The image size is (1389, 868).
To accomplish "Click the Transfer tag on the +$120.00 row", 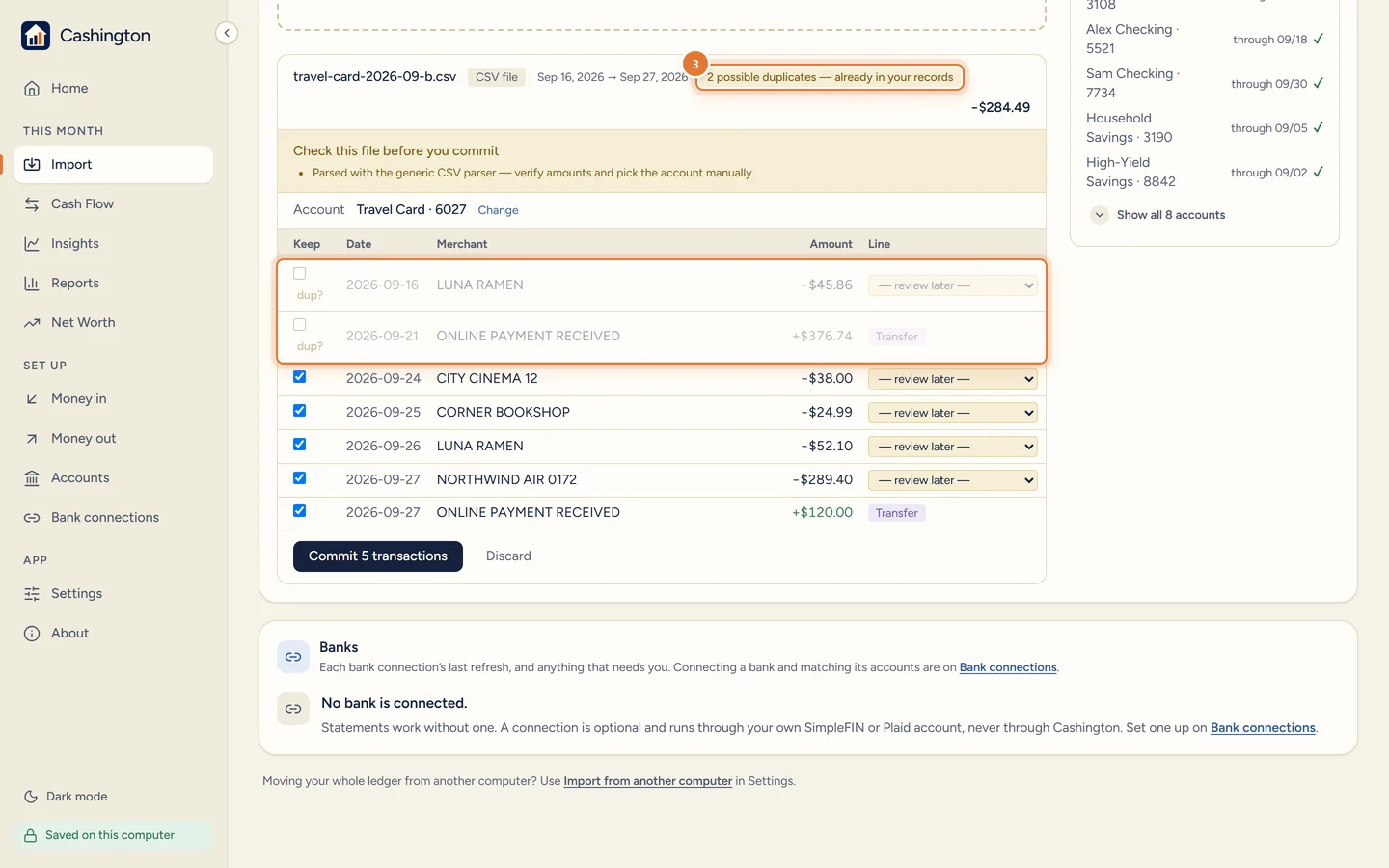I will 897,513.
